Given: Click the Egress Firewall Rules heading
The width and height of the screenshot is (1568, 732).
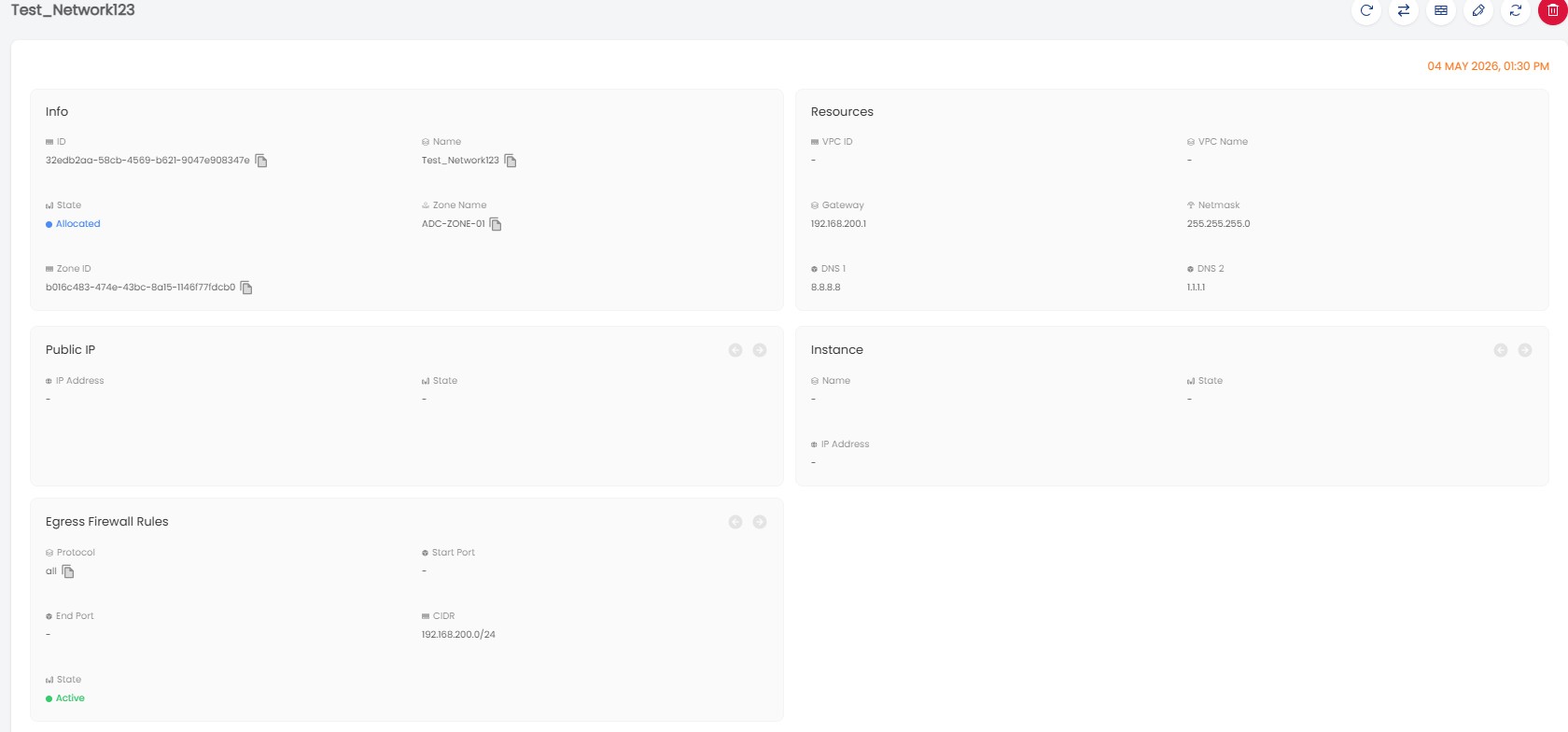Looking at the screenshot, I should [107, 522].
